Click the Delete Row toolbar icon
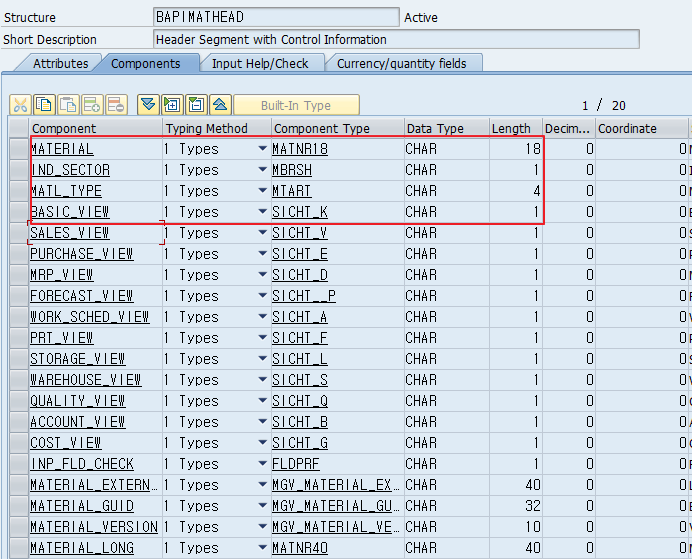Screen dimensions: 692x559 click(117, 105)
